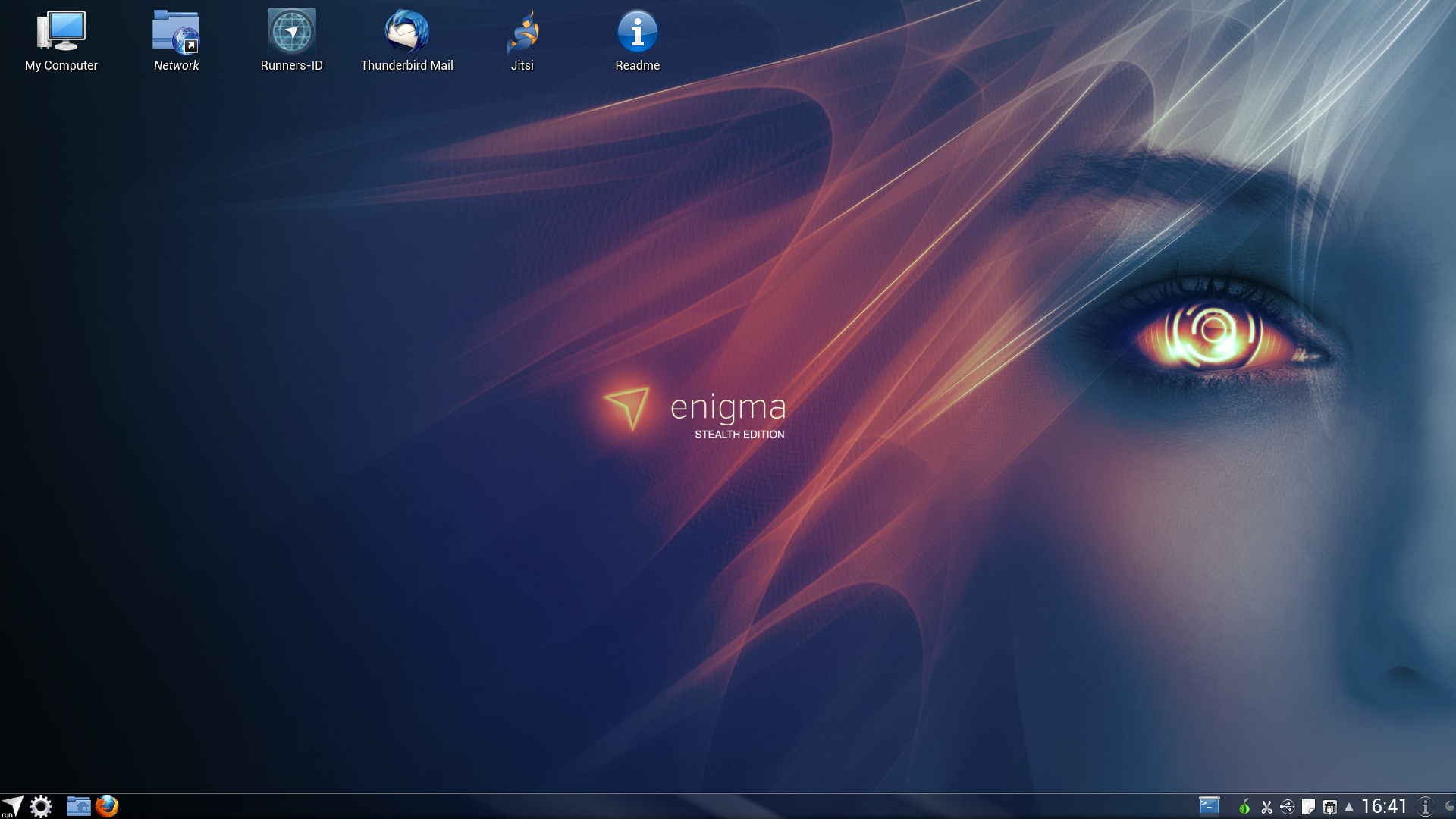
Task: Open the Readme info icon
Action: coord(637,42)
